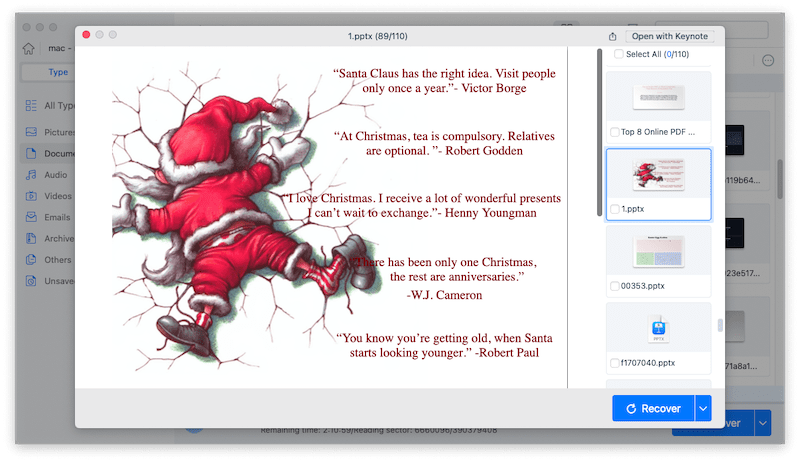Select the 00353.pptx thumbnail
The height and width of the screenshot is (462, 800).
coord(658,251)
